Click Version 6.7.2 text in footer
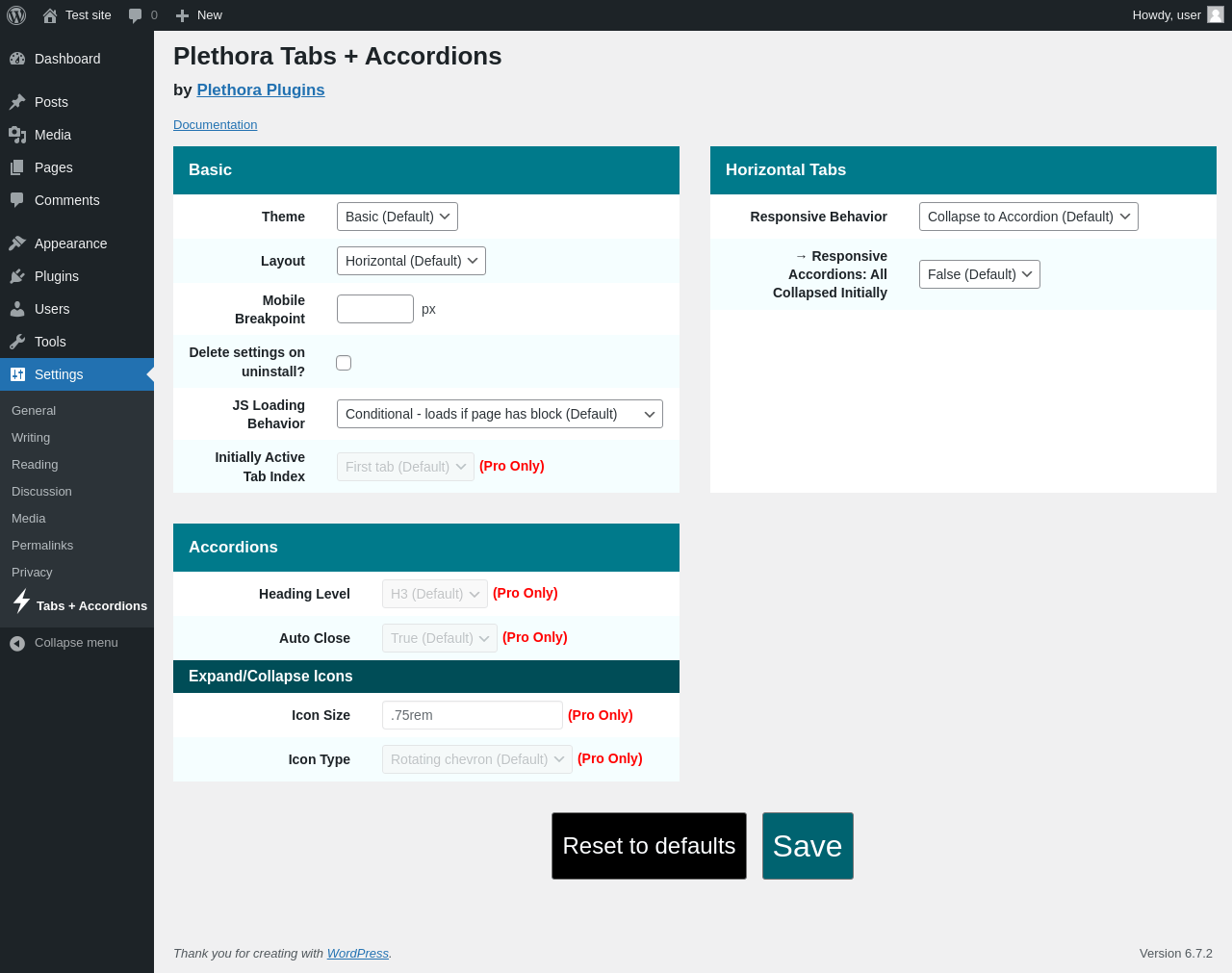The height and width of the screenshot is (973, 1232). tap(1176, 954)
